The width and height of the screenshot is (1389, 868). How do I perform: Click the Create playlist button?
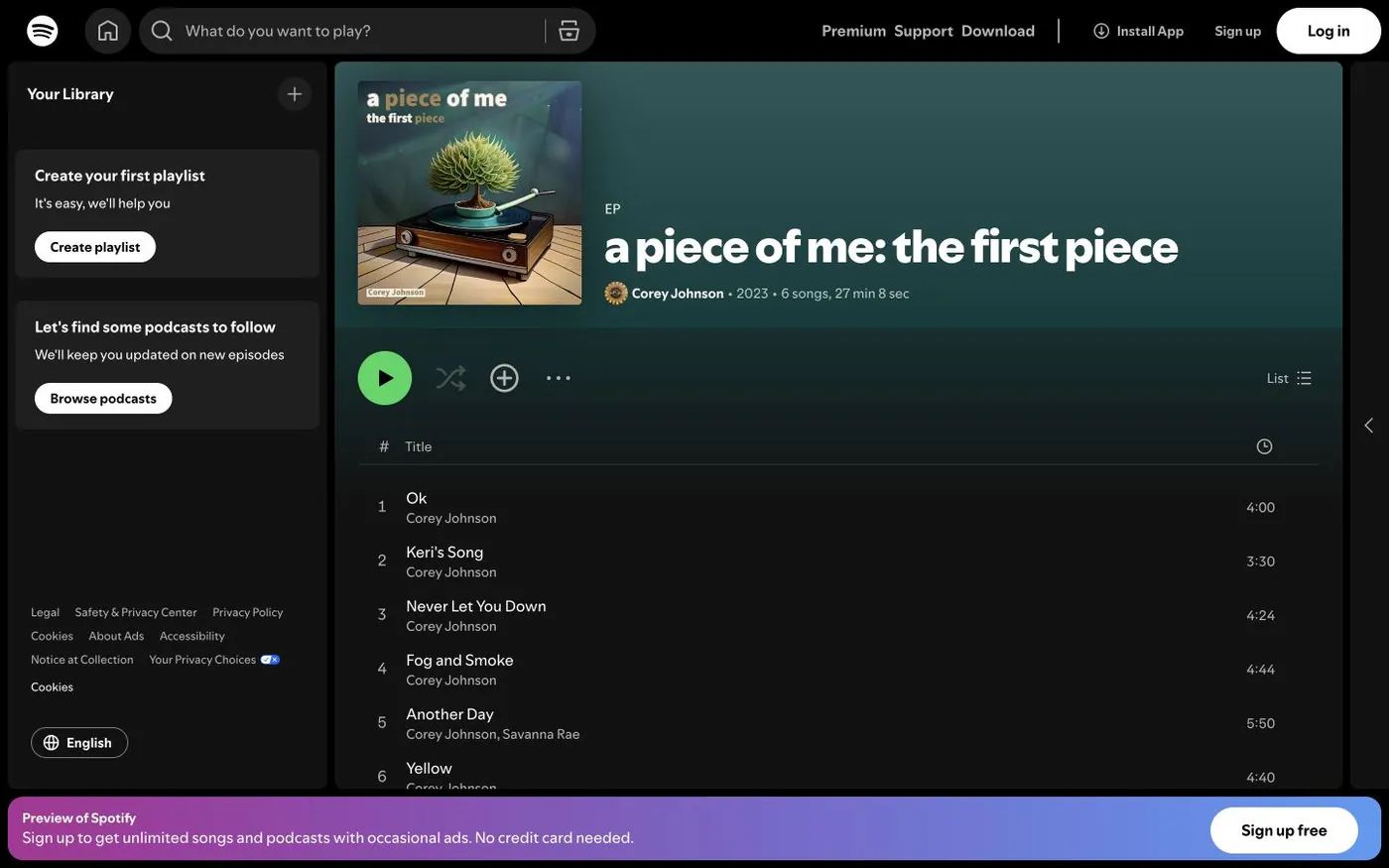pos(95,247)
